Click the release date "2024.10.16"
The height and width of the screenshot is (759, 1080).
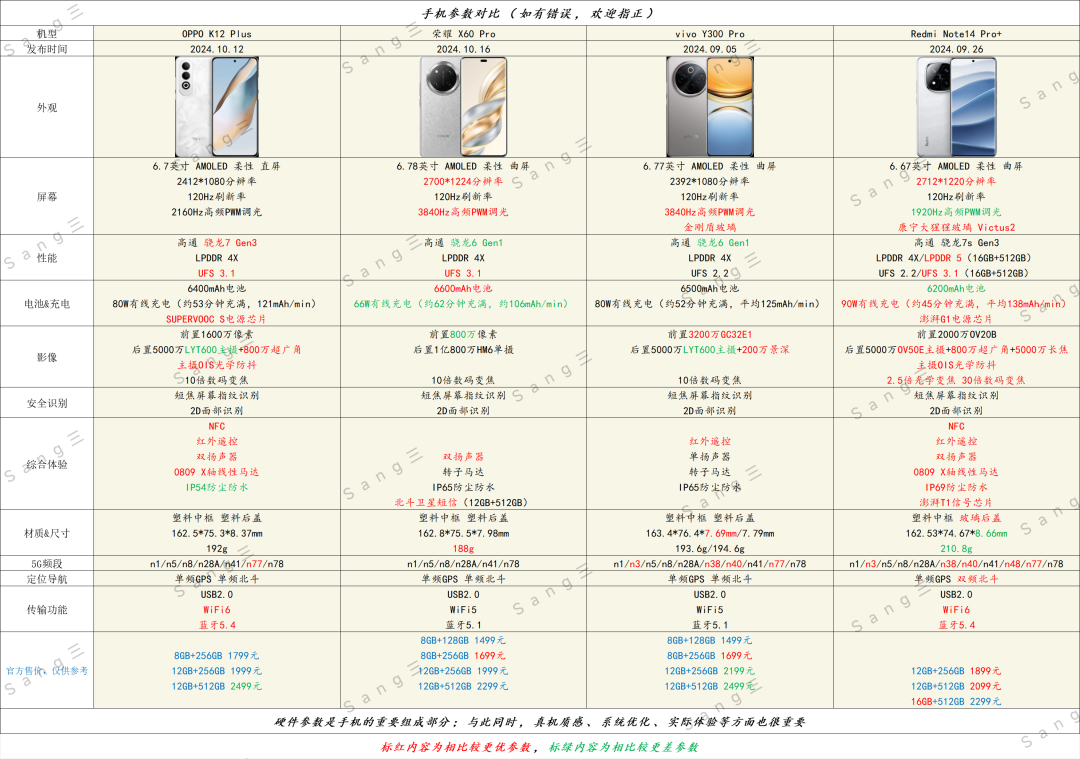coord(464,49)
